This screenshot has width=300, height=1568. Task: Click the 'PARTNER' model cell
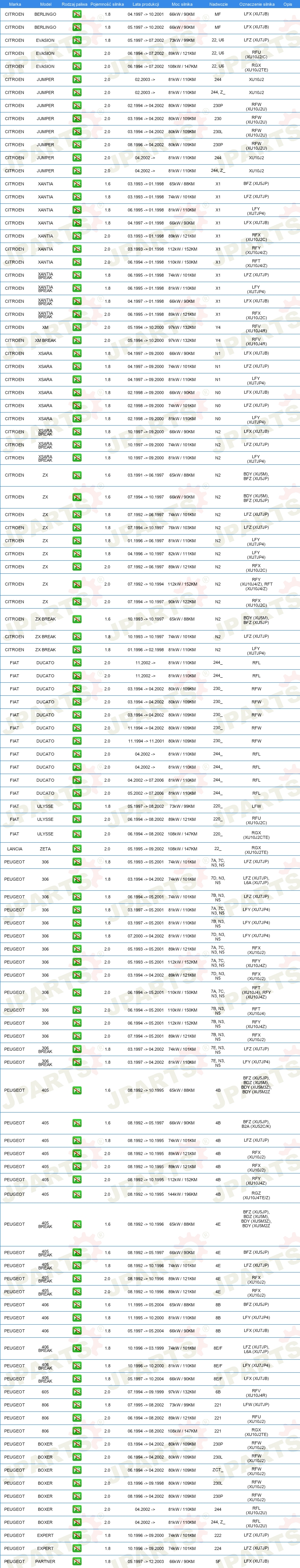click(45, 1561)
